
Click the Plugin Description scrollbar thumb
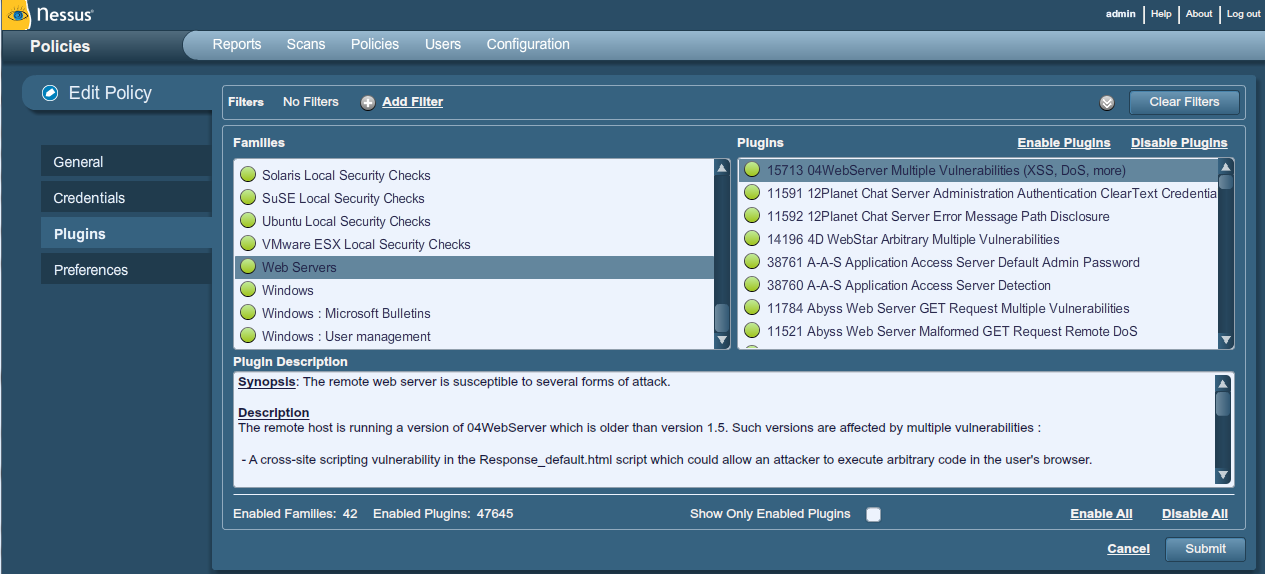(1222, 403)
